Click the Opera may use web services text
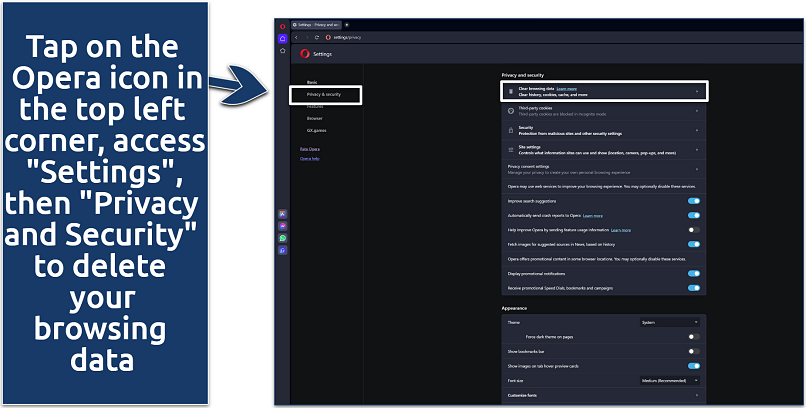This screenshot has width=806, height=408. [601, 187]
